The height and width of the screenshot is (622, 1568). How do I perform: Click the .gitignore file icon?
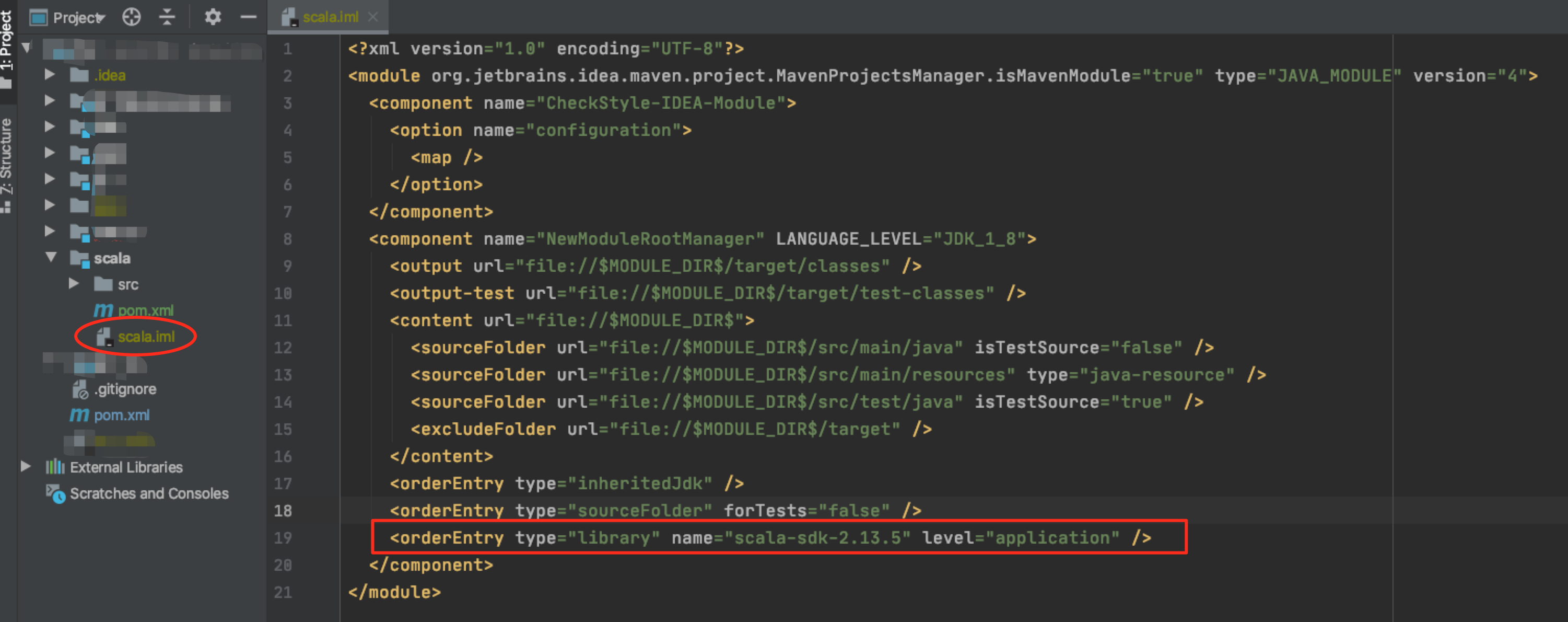click(80, 389)
